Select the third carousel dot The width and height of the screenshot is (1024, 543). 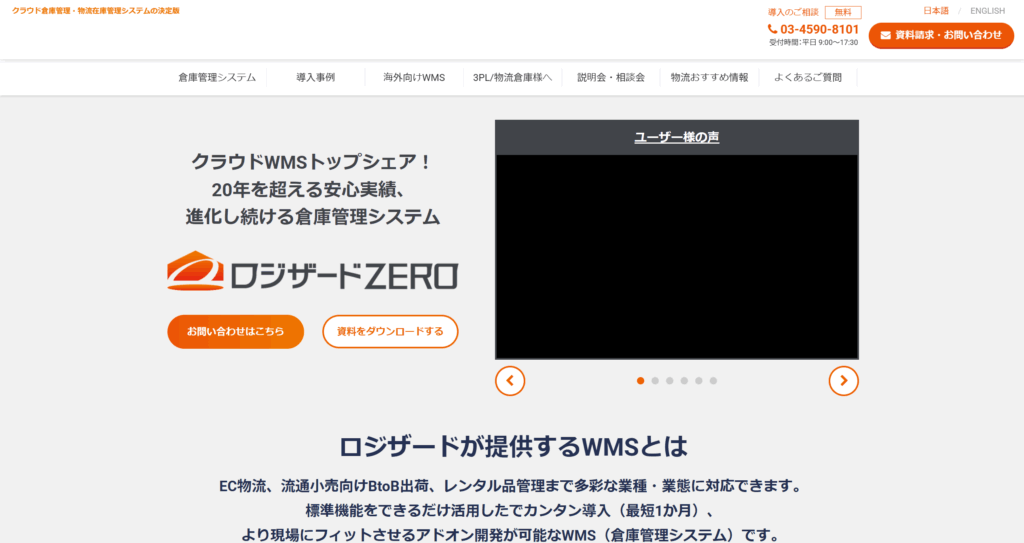669,381
